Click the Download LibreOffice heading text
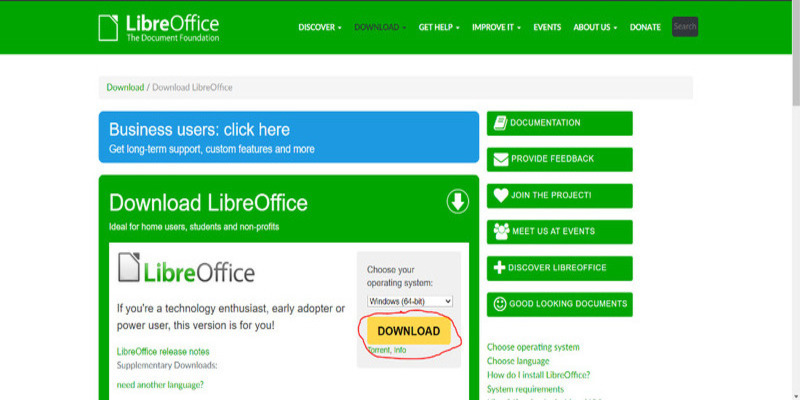The height and width of the screenshot is (400, 800). (208, 203)
